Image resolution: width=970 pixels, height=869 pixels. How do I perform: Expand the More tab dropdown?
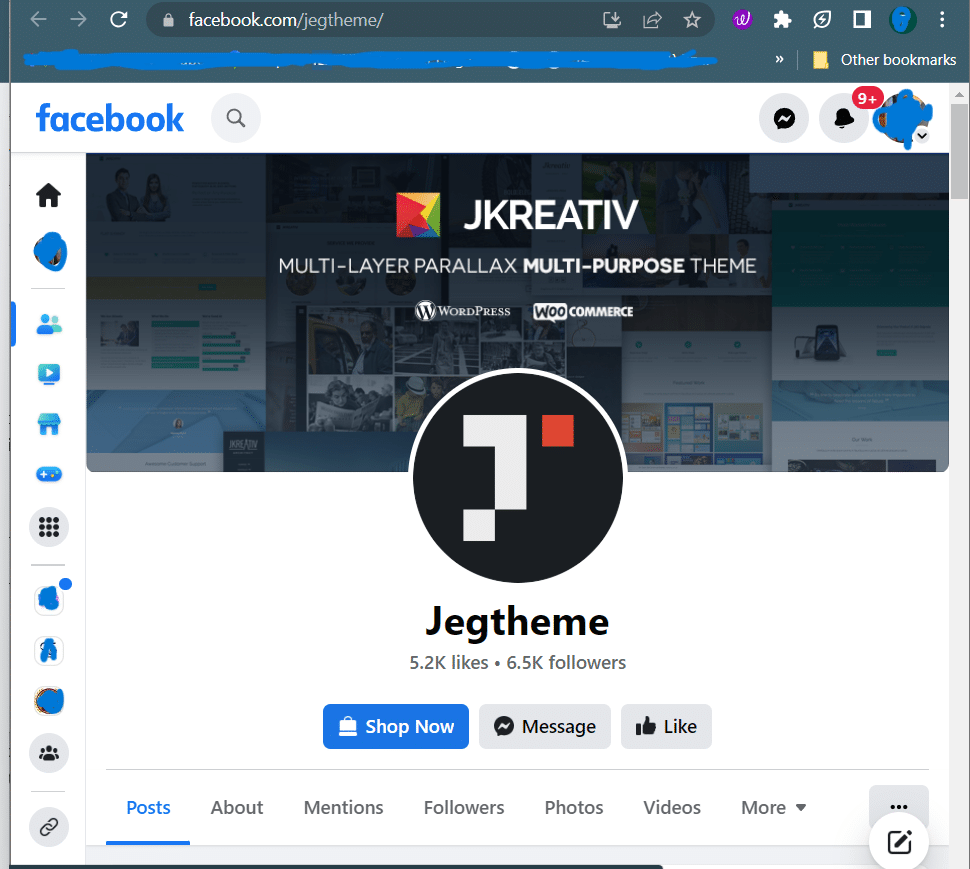click(773, 808)
